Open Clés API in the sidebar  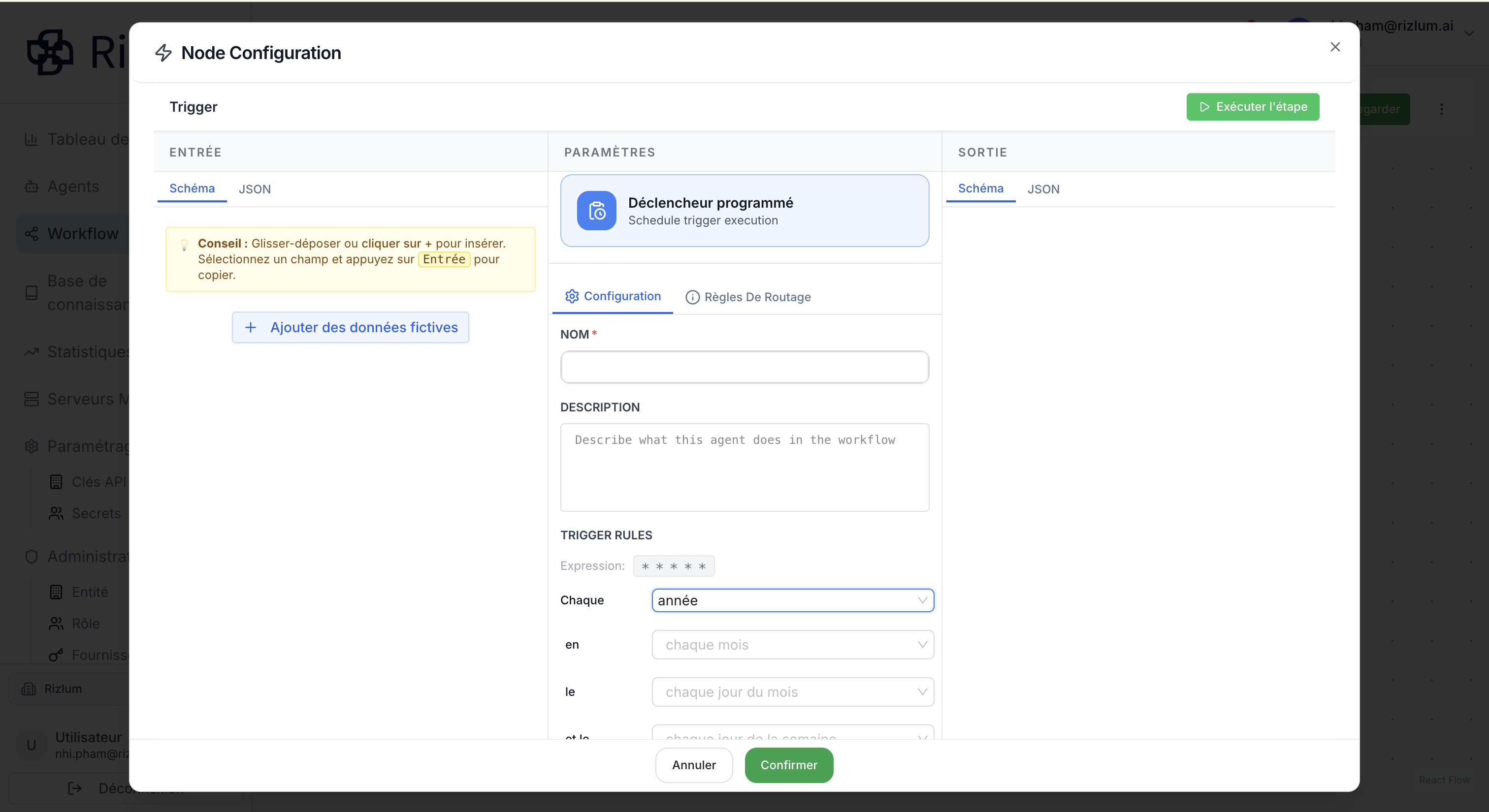click(x=89, y=482)
